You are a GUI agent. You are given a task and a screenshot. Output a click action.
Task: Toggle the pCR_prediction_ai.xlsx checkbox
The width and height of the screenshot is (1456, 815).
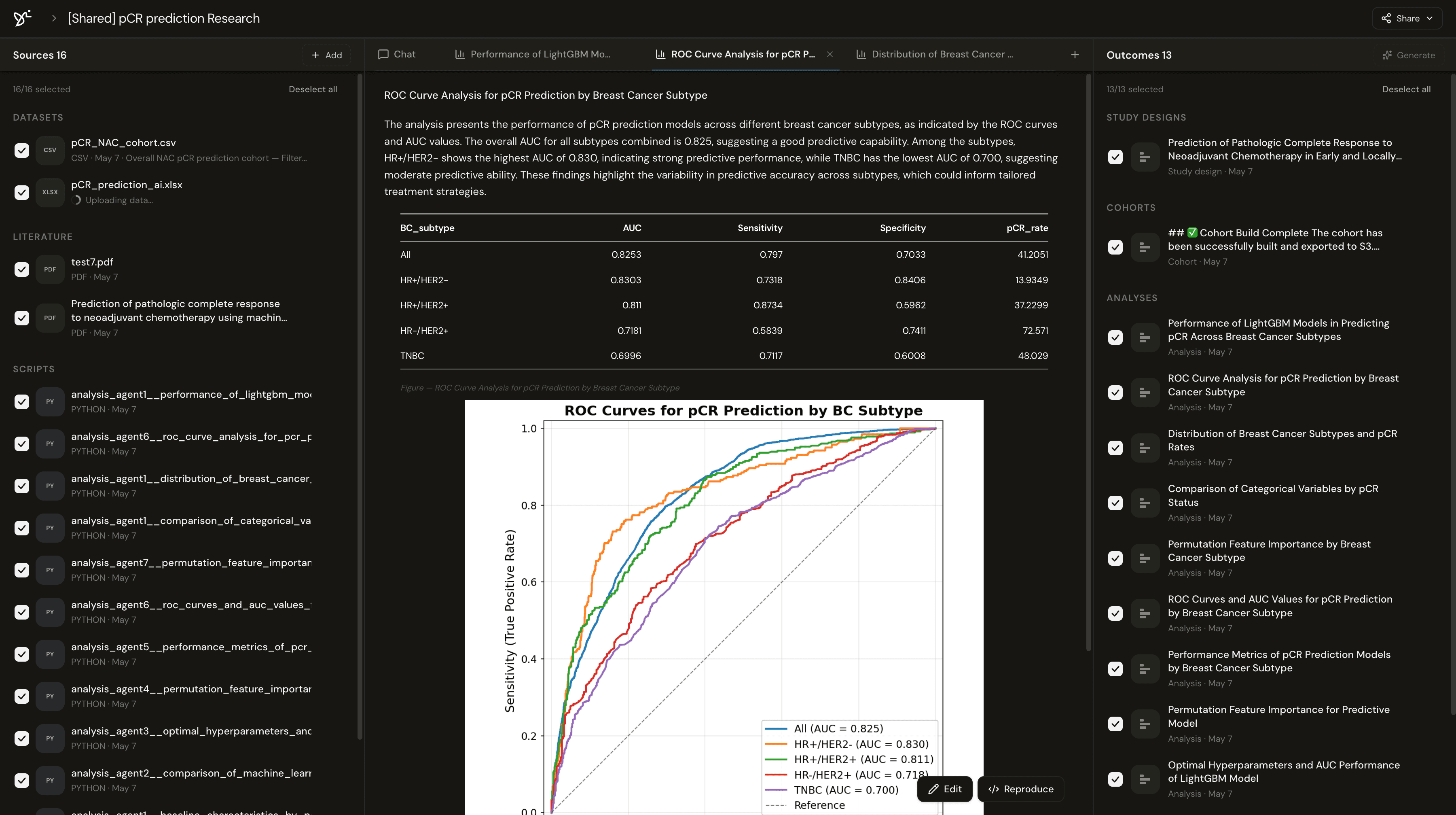point(21,192)
